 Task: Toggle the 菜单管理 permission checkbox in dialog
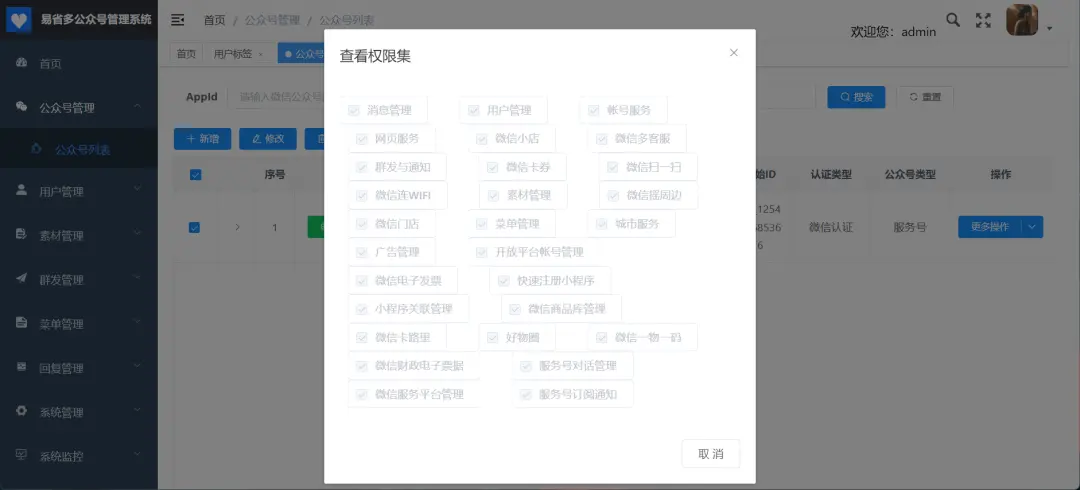(481, 224)
